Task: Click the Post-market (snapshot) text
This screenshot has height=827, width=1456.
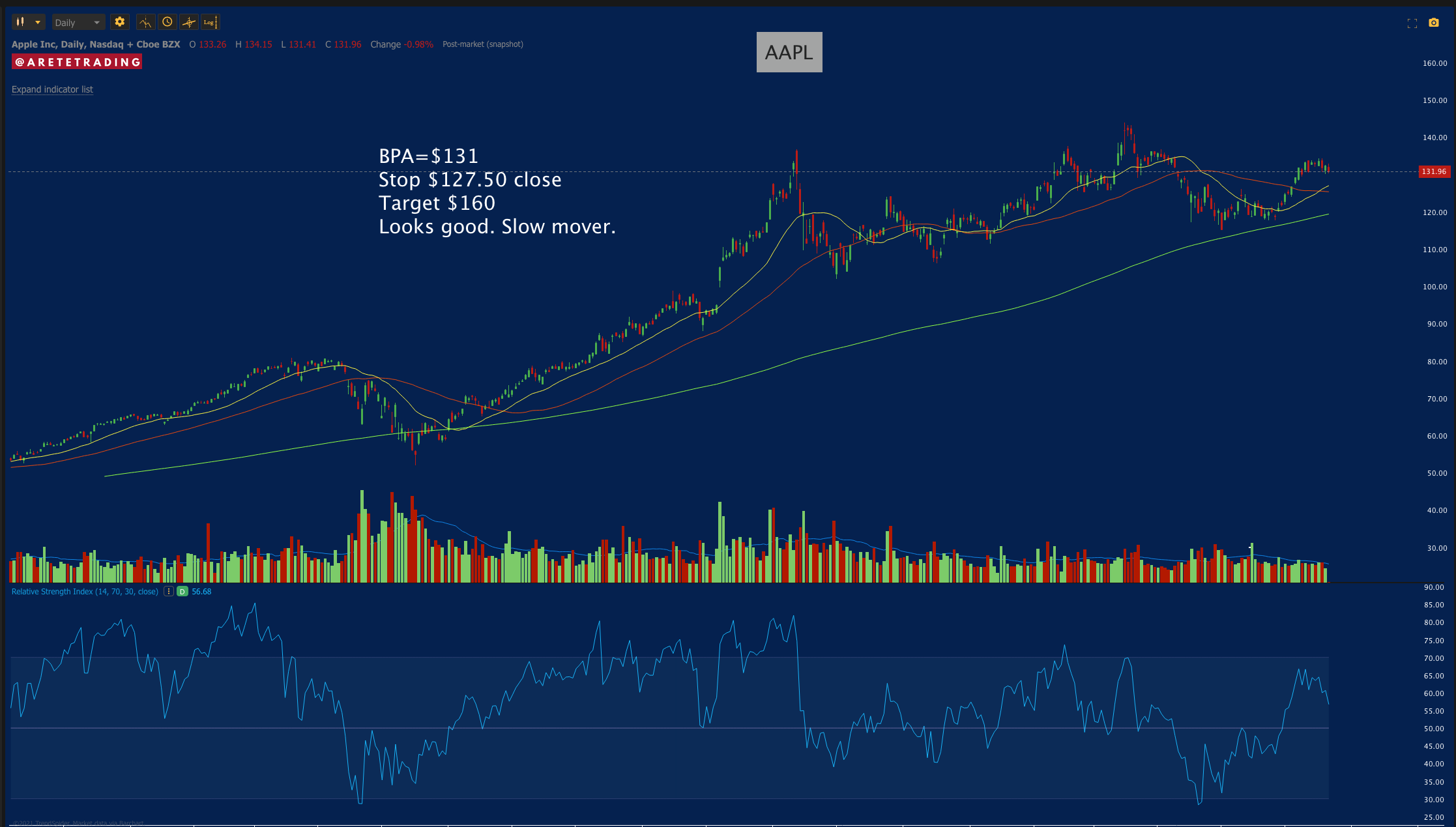Action: click(x=483, y=44)
